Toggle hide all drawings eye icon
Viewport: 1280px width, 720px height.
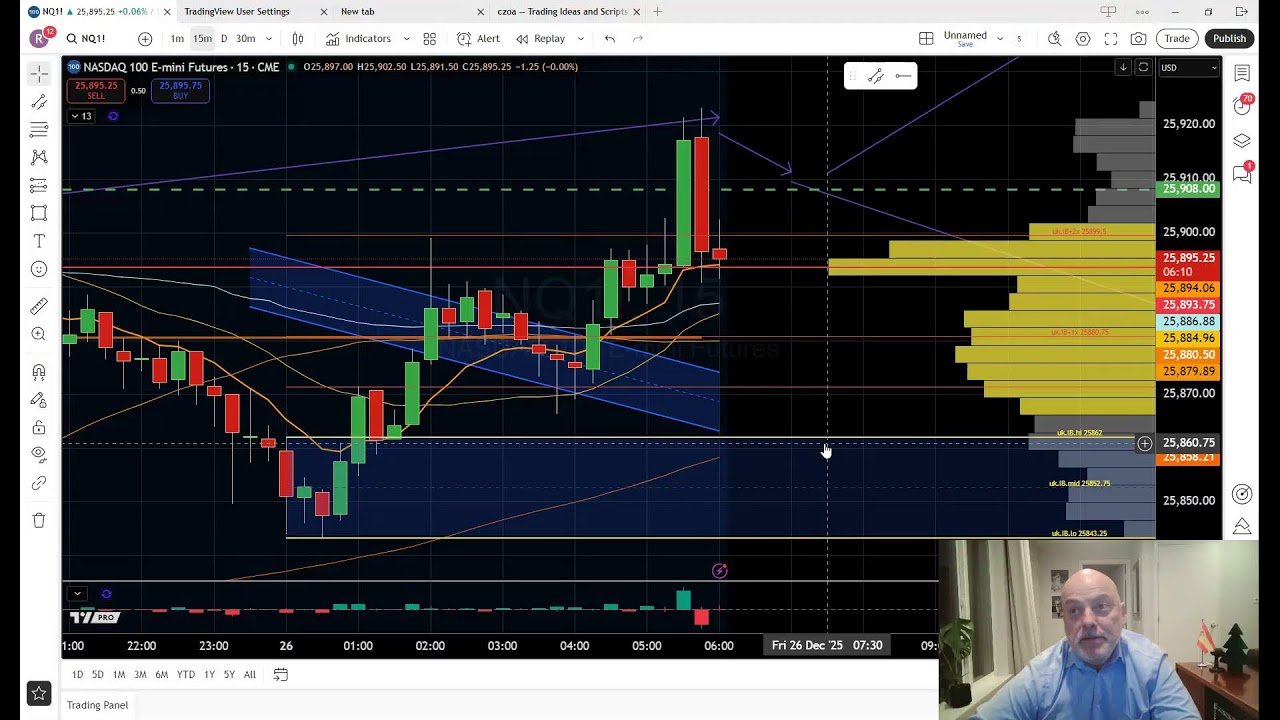39,454
